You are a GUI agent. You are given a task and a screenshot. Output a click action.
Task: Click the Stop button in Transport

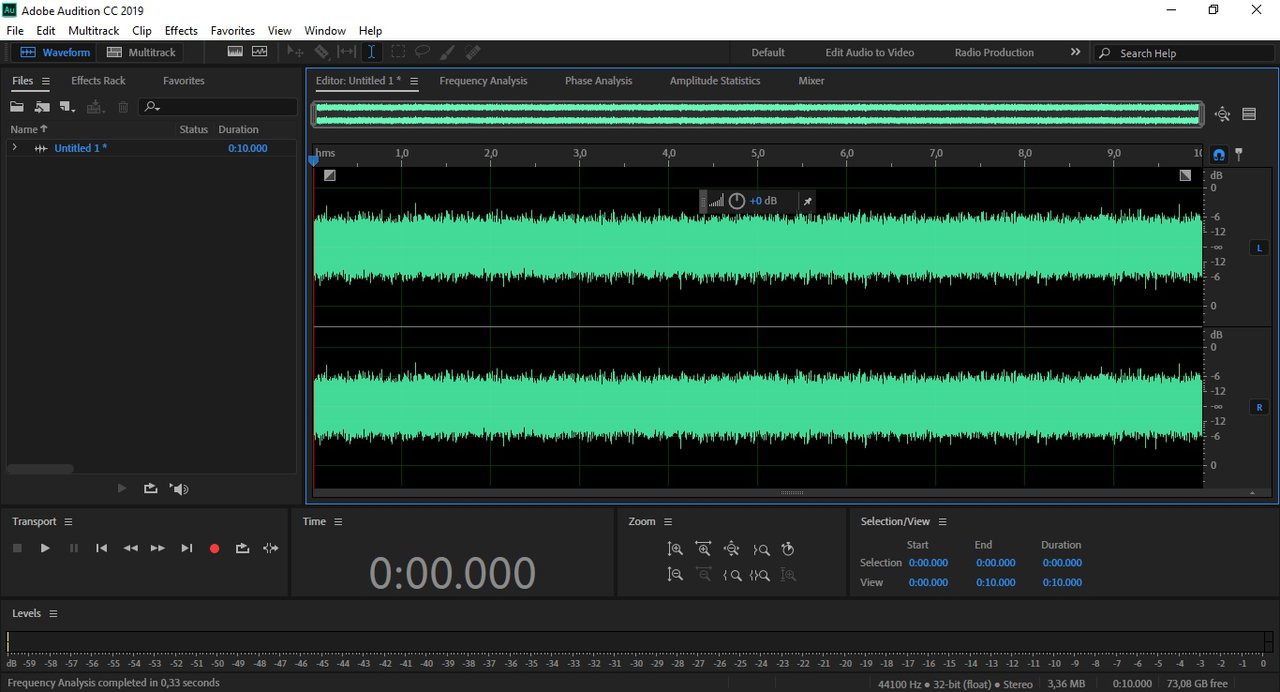click(17, 548)
